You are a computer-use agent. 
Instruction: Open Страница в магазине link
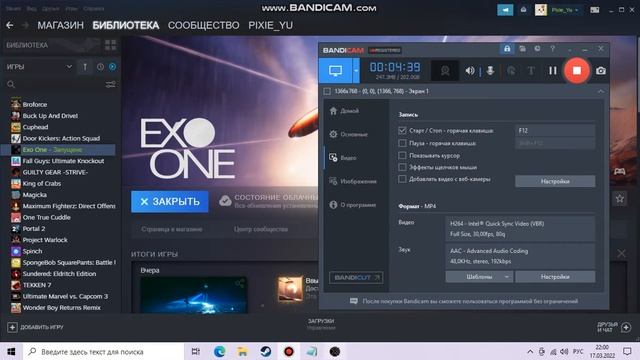[x=172, y=229]
